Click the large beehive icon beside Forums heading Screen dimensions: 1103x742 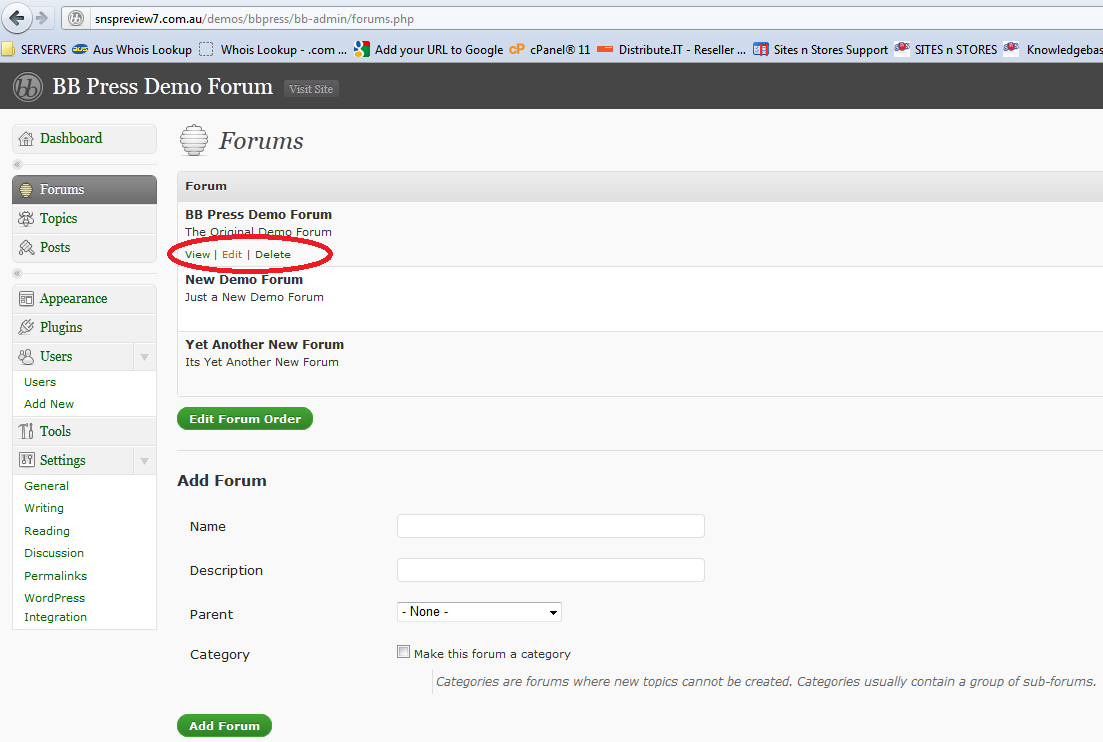coord(193,140)
